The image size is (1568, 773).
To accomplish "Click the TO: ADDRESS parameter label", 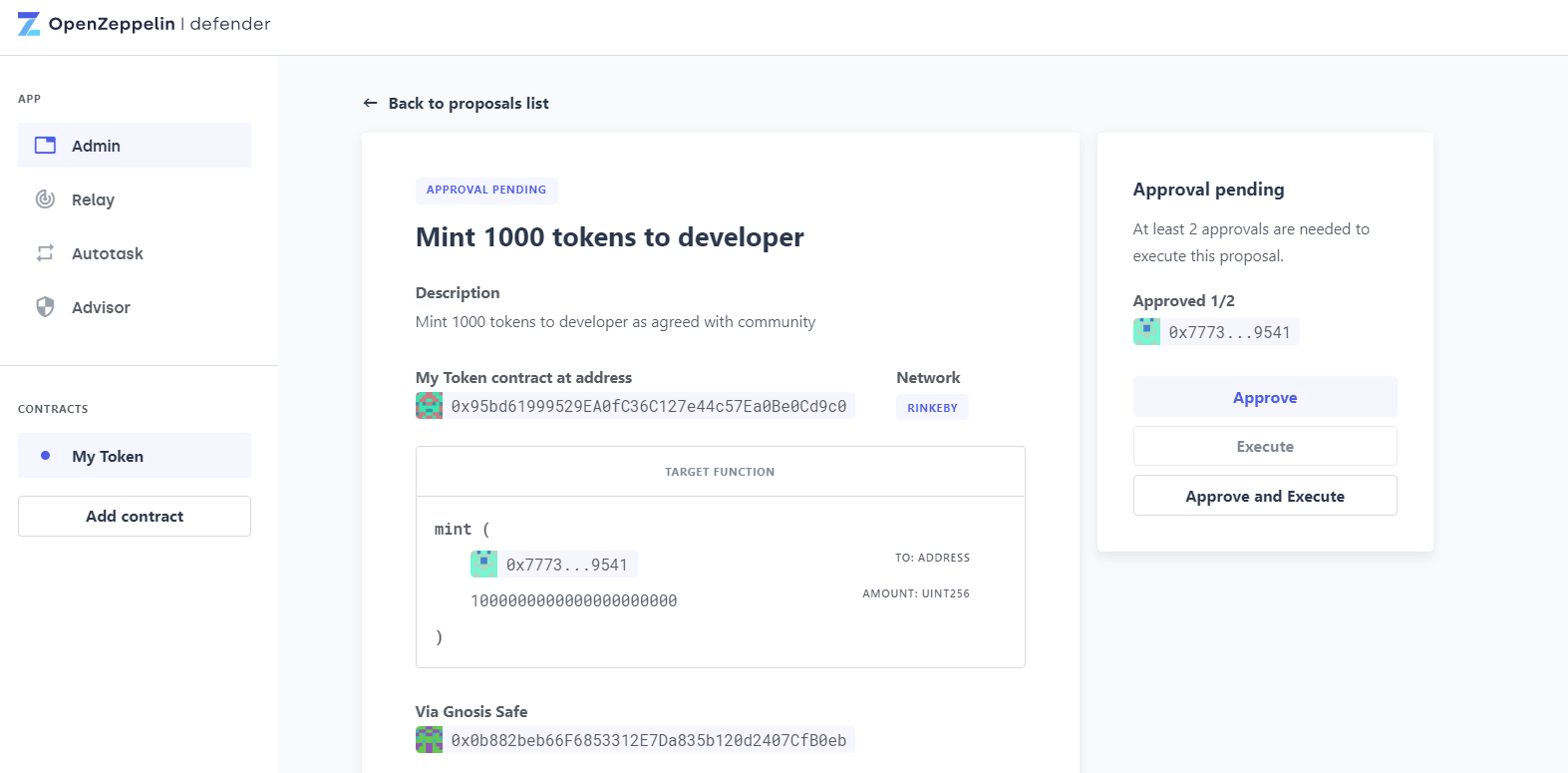I will point(932,559).
